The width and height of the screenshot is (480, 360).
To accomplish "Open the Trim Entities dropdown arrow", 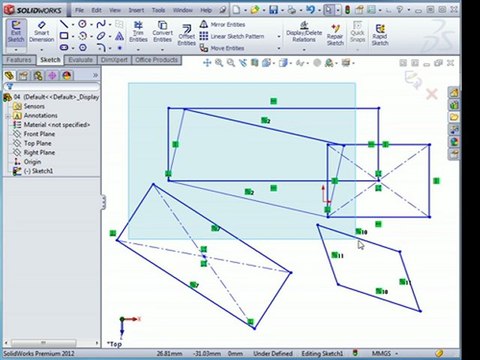I will pos(138,50).
